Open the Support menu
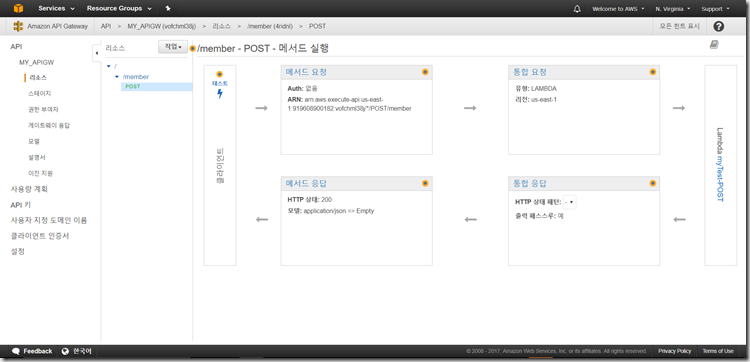The image size is (750, 362). pos(715,9)
